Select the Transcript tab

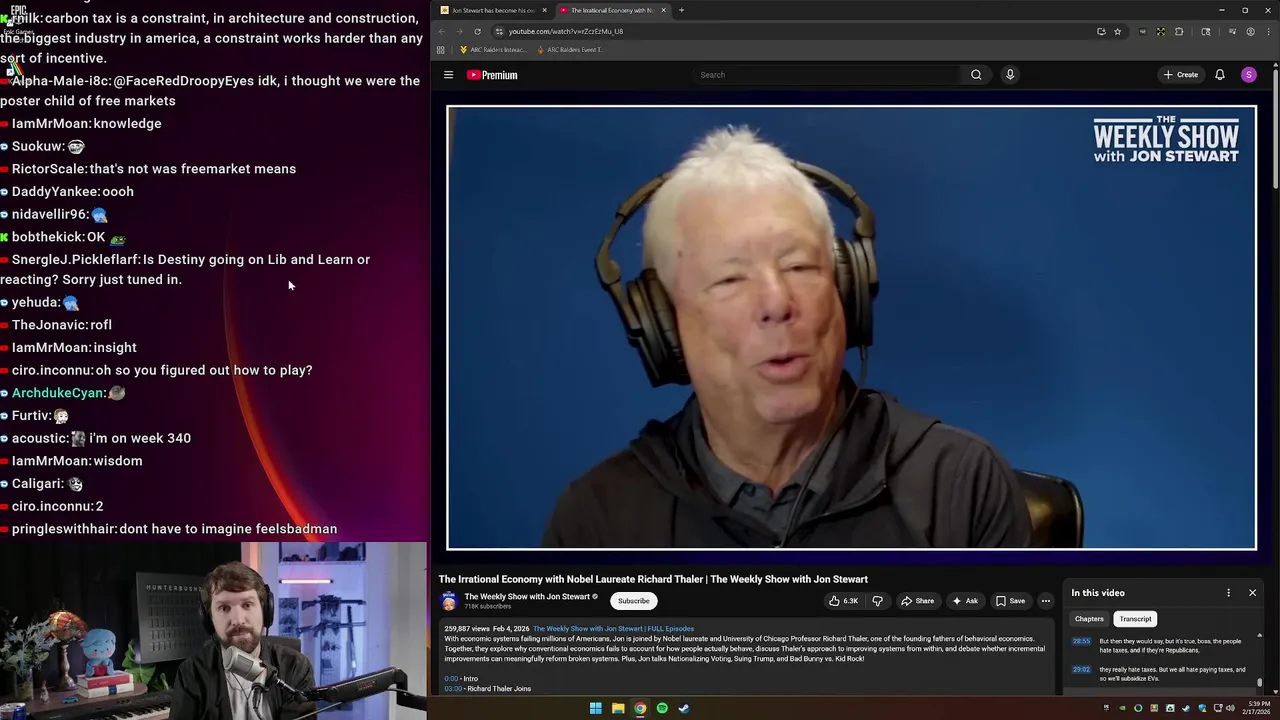pyautogui.click(x=1135, y=619)
